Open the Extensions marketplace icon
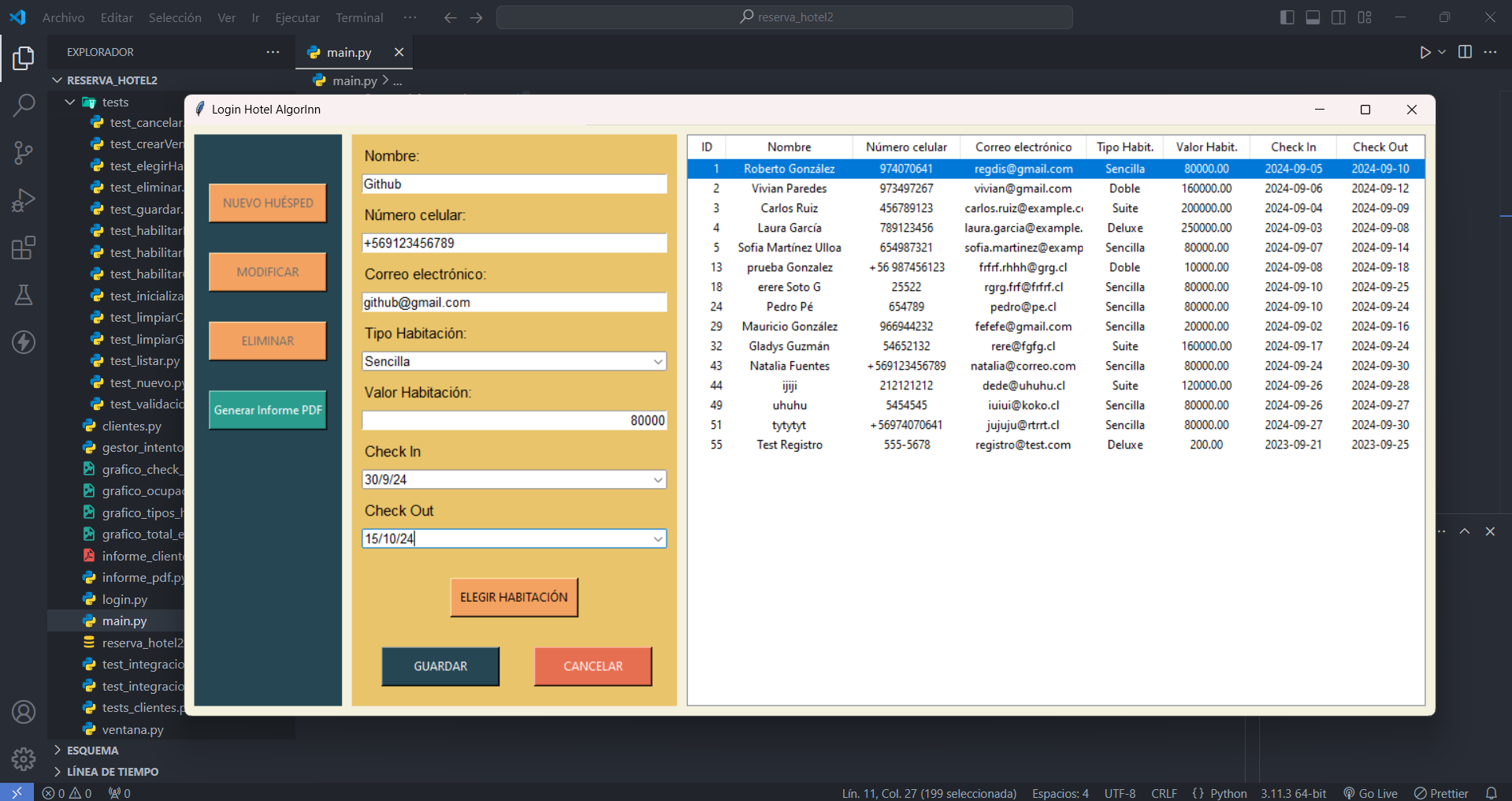1512x801 pixels. click(x=23, y=248)
